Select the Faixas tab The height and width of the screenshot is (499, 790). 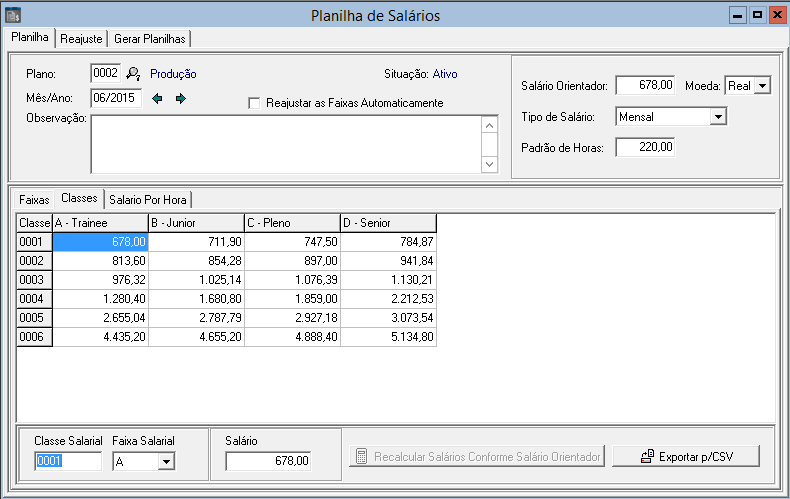pos(34,200)
